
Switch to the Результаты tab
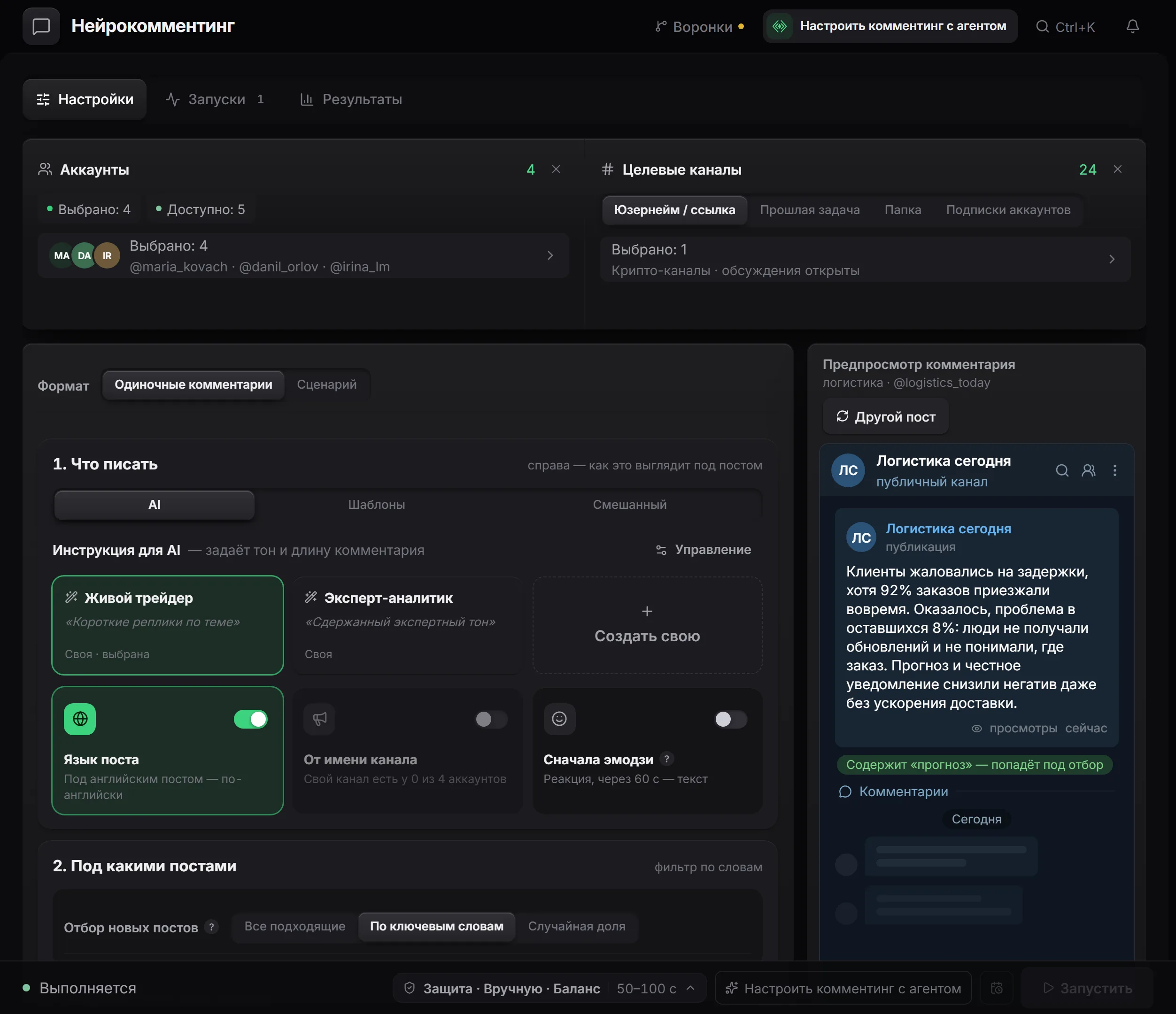click(x=351, y=100)
